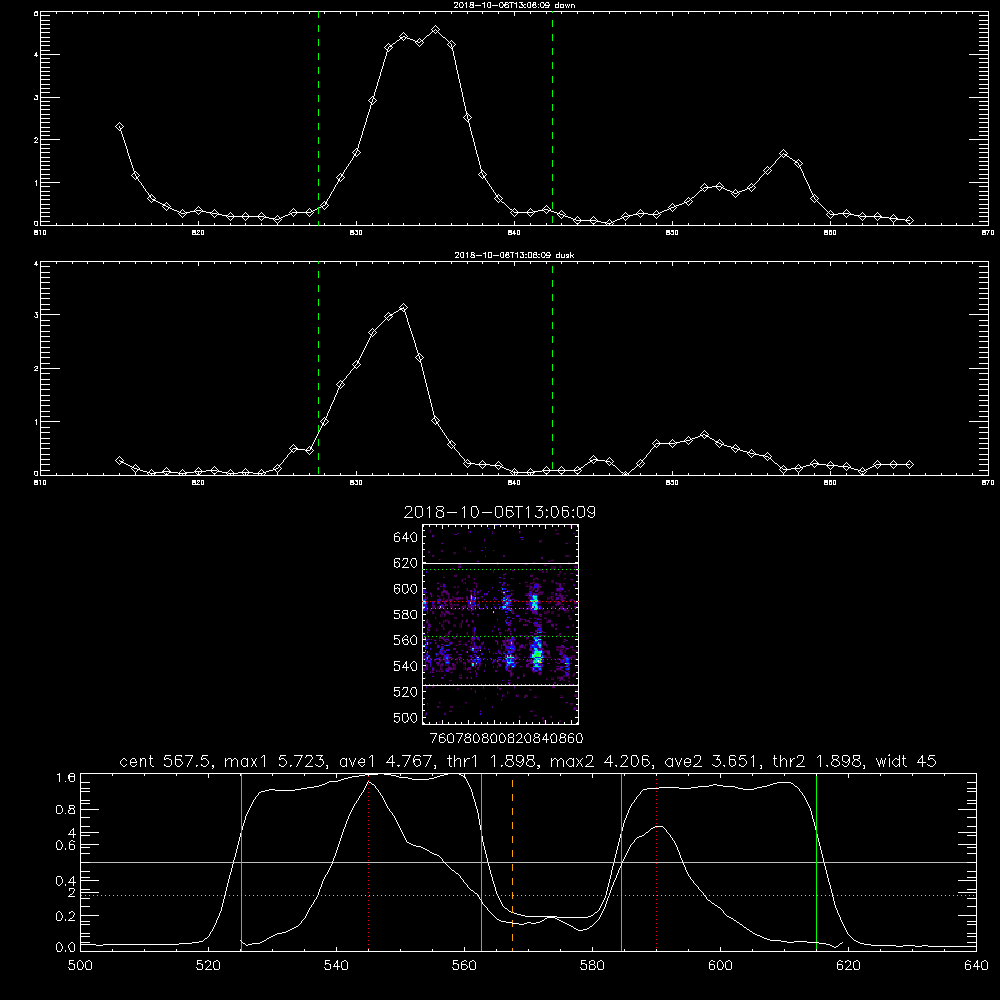Screen dimensions: 1000x1000
Task: Click the red dotted peak line near 590
Action: (x=656, y=861)
